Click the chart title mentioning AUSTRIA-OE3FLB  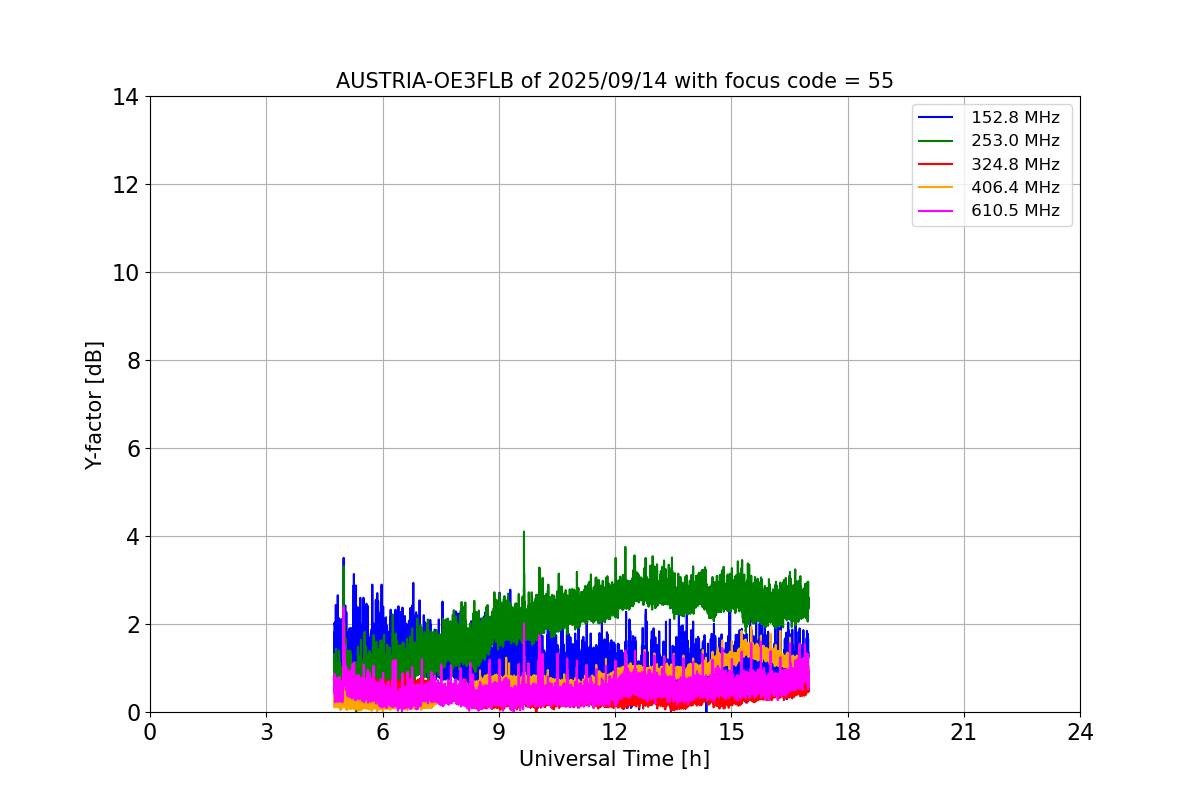pyautogui.click(x=615, y=81)
